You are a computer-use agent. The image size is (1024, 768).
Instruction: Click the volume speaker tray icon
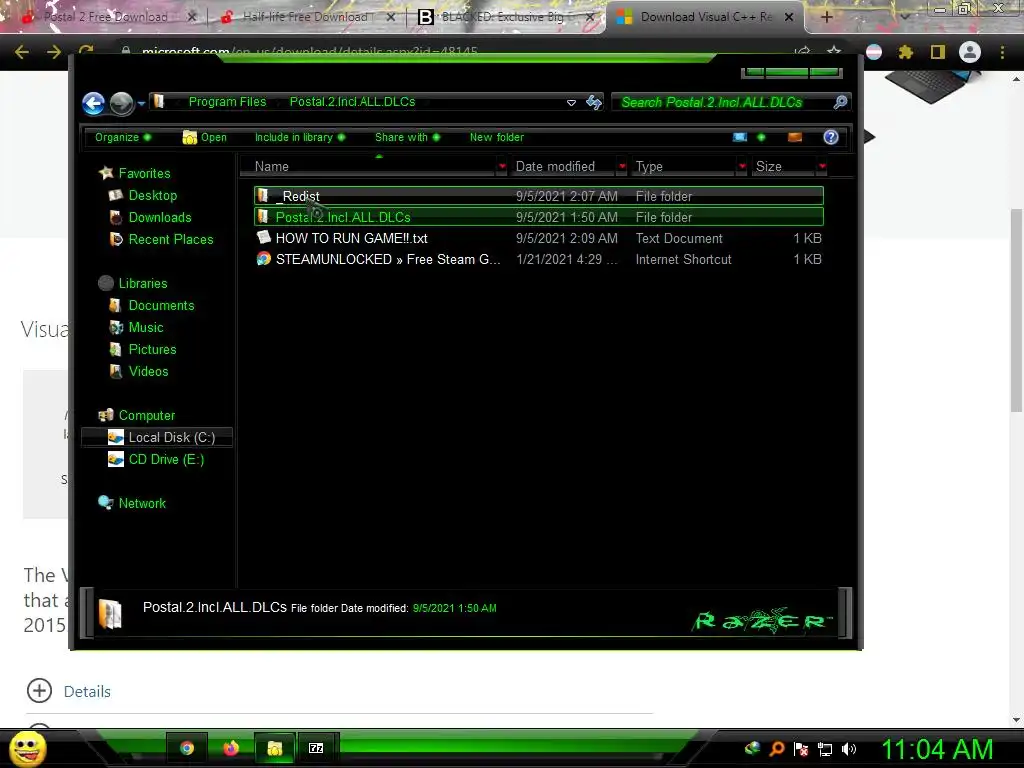[x=848, y=750]
